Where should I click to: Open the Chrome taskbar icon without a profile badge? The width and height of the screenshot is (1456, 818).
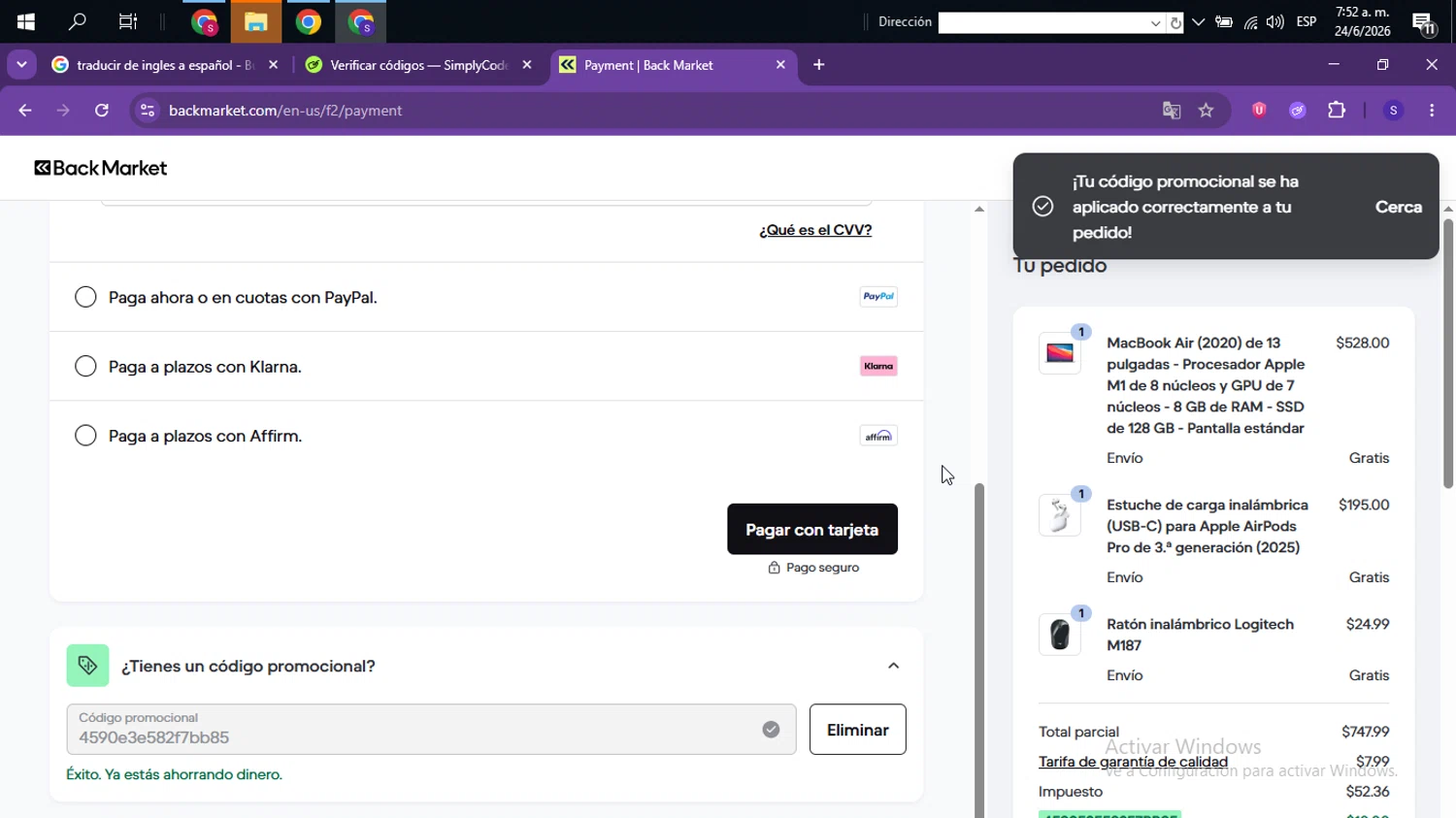pos(309,21)
